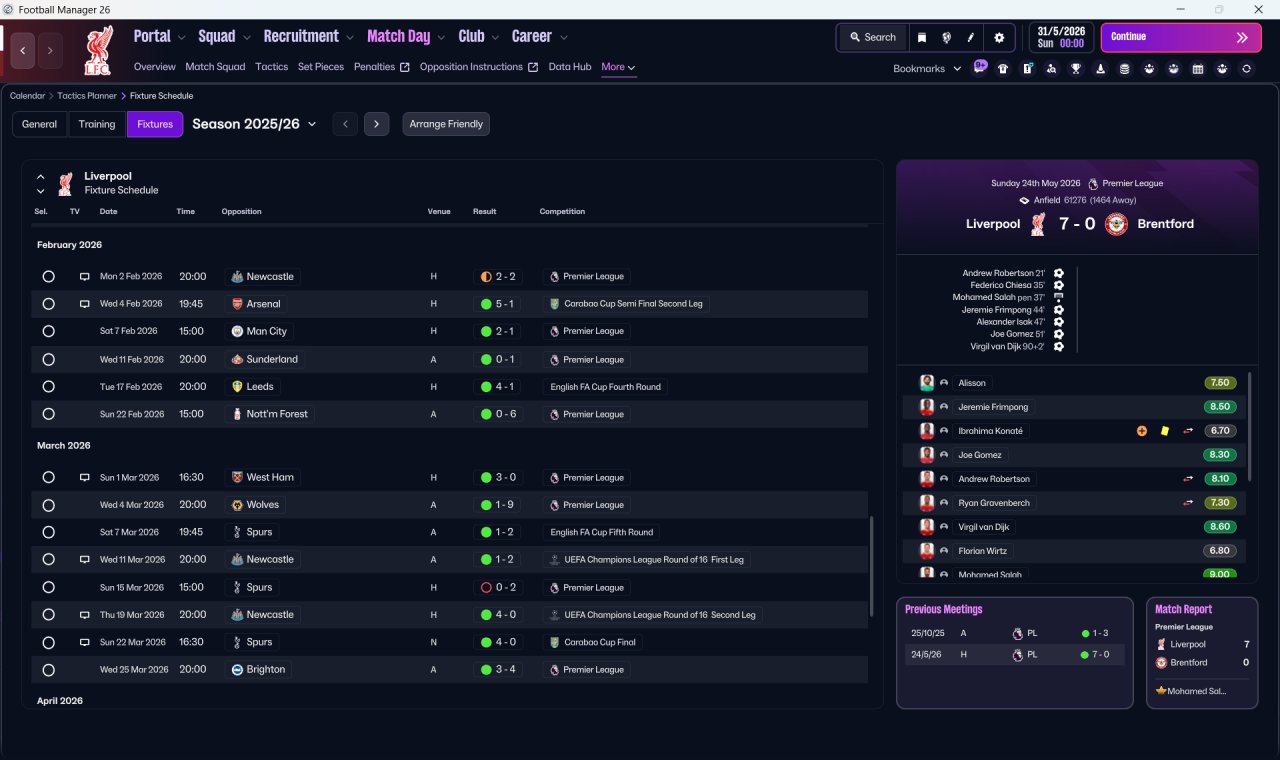Viewport: 1280px width, 760px height.
Task: Click the pencil edit icon in the top bar
Action: (970, 37)
